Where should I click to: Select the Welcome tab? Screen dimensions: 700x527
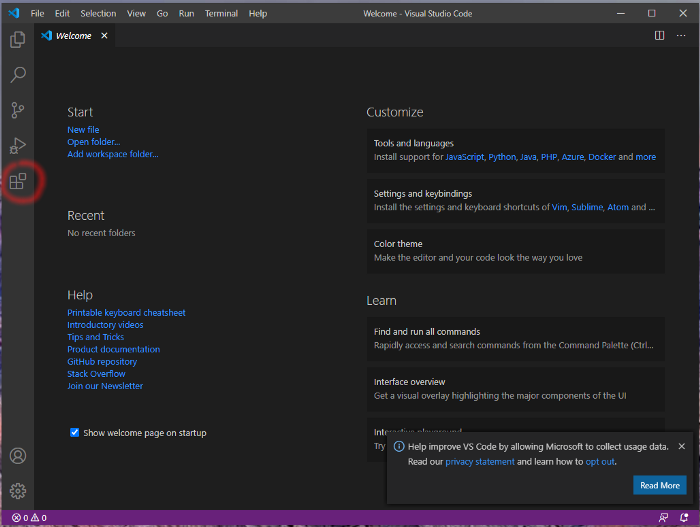[73, 36]
